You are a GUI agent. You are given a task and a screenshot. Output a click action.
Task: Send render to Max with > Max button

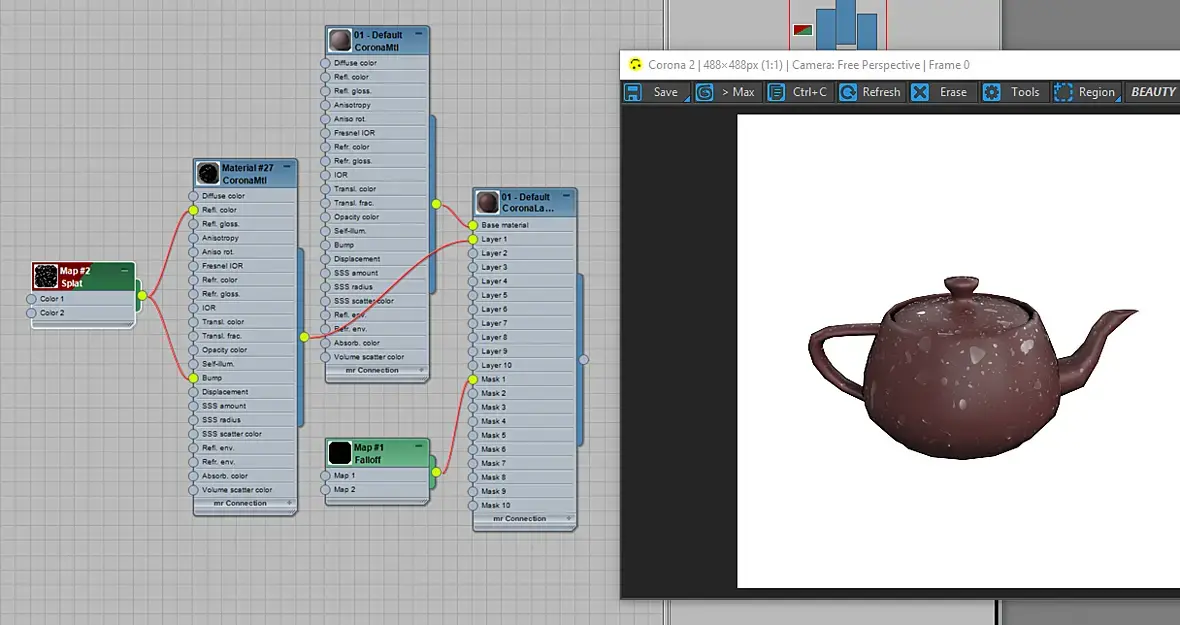pyautogui.click(x=728, y=92)
